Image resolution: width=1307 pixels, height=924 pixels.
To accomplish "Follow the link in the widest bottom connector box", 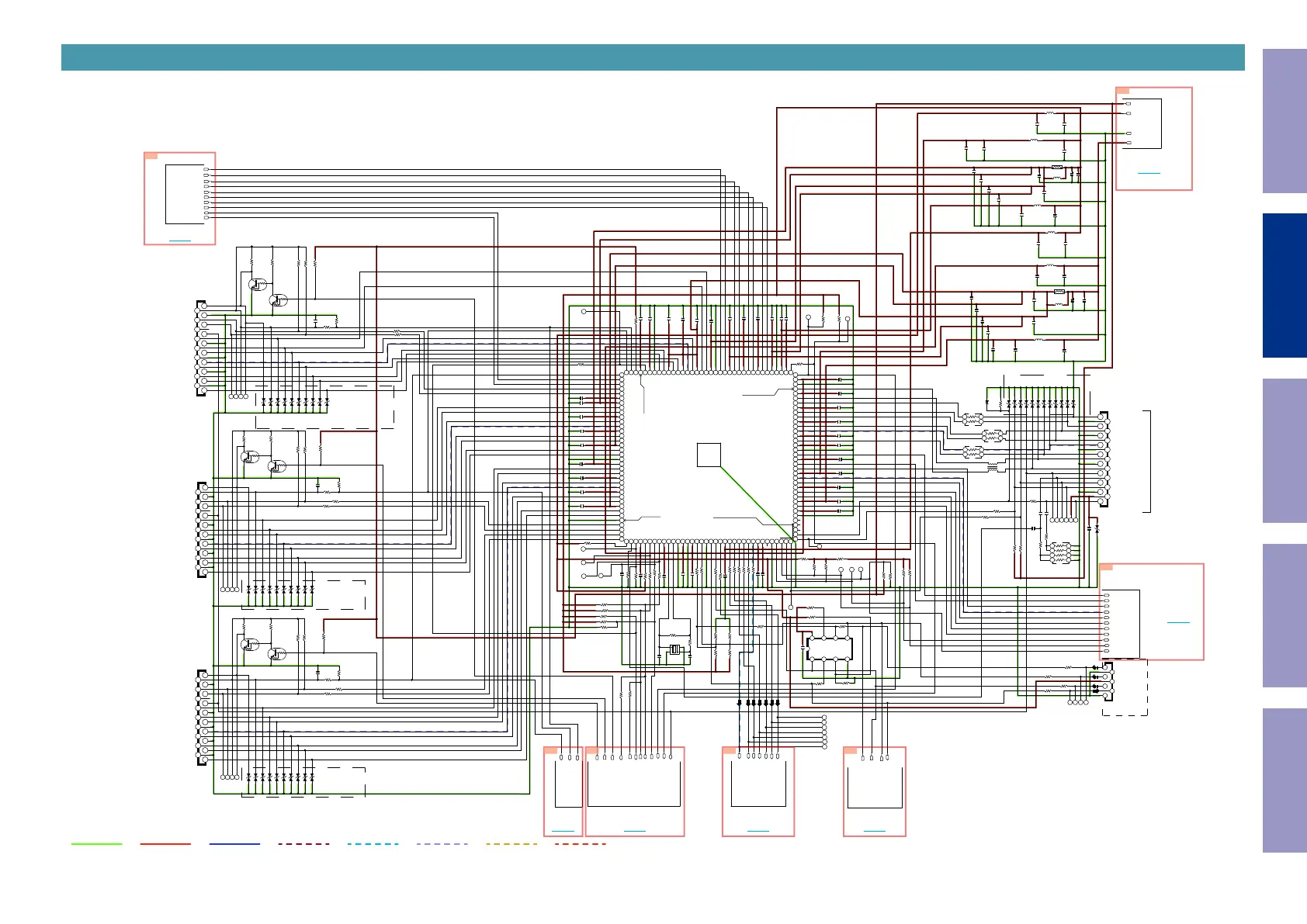I will pos(634,831).
